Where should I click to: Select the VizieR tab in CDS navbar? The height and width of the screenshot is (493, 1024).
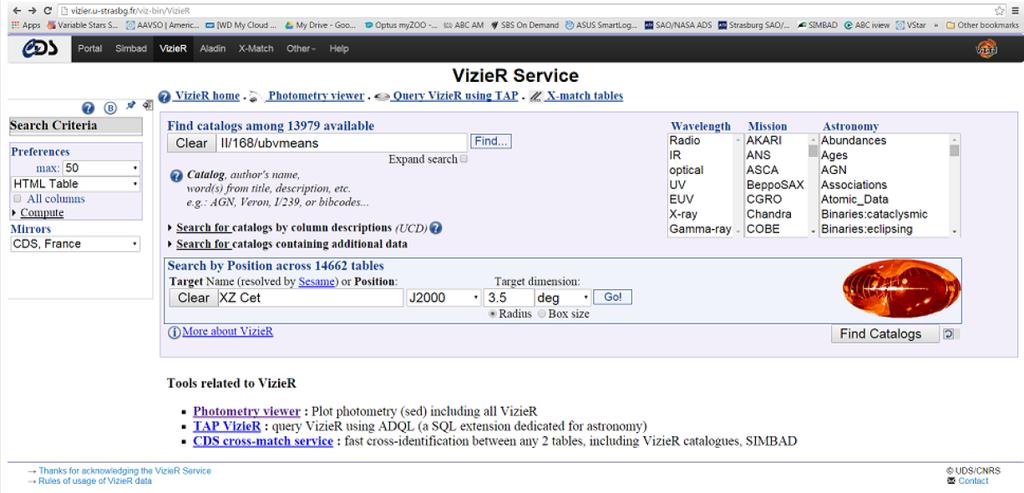173,49
